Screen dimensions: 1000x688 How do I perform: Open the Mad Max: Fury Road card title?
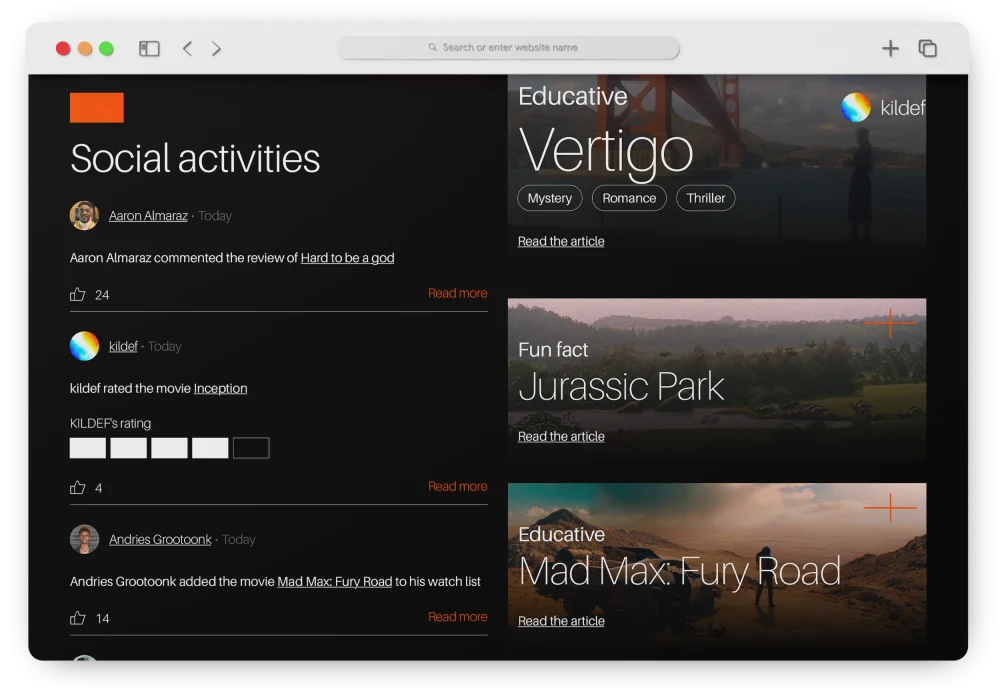(680, 571)
